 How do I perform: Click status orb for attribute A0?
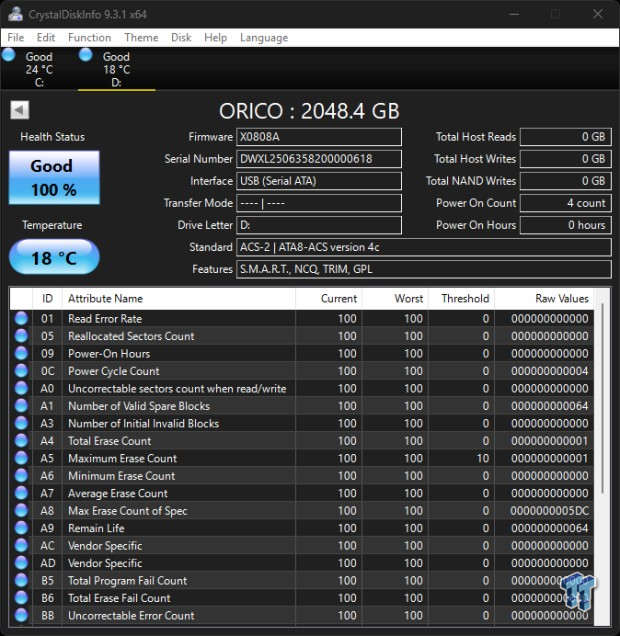pyautogui.click(x=21, y=388)
